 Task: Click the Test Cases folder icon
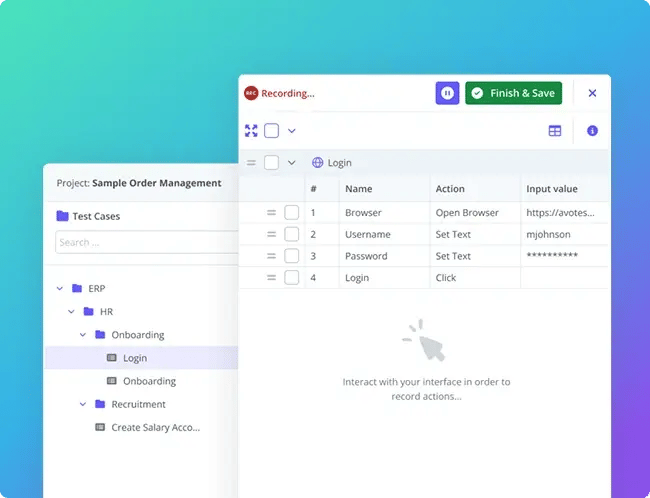click(62, 216)
